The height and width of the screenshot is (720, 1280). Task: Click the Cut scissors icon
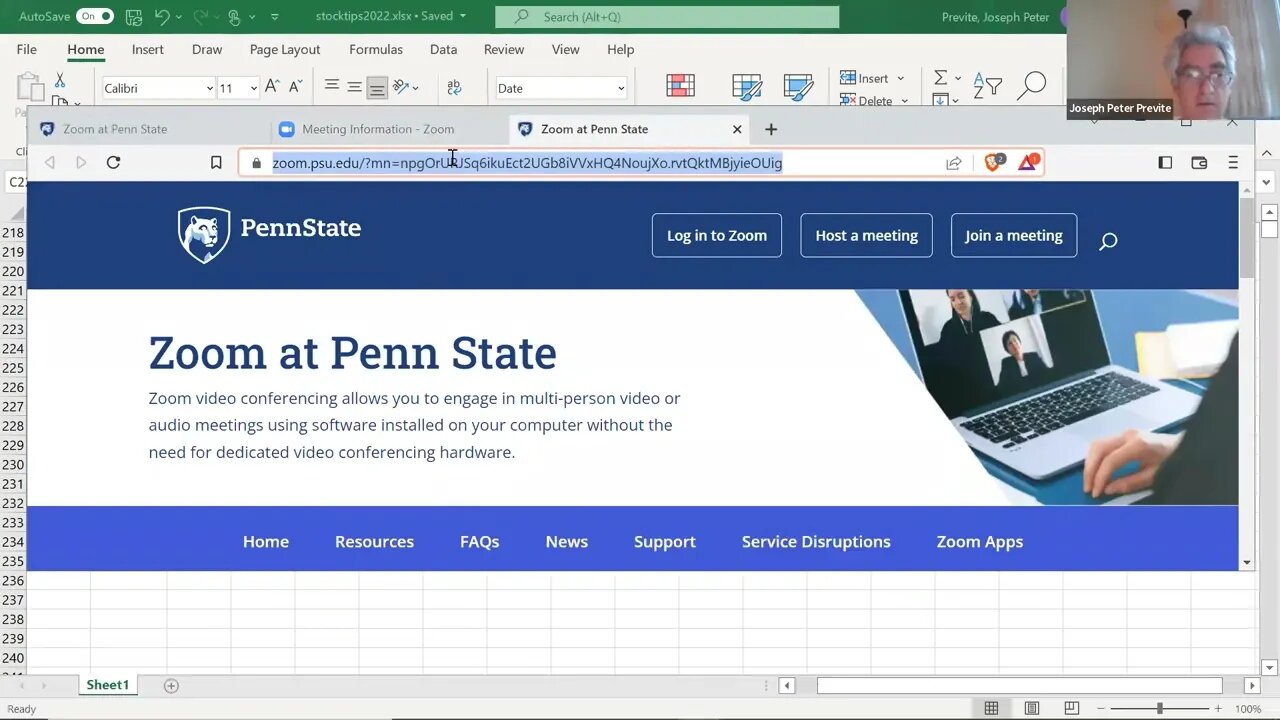point(60,80)
